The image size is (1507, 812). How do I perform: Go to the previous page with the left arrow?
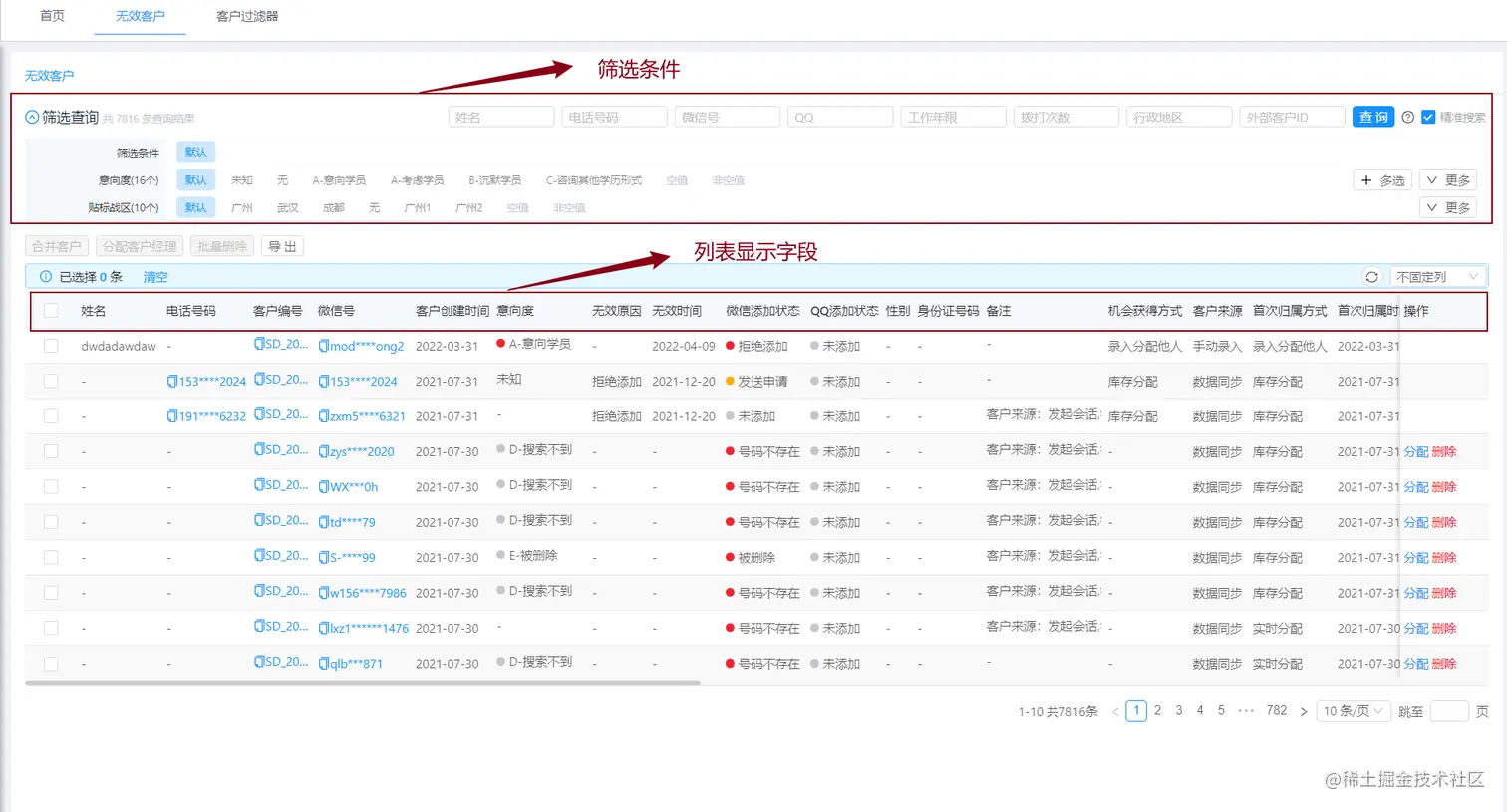(x=1114, y=711)
